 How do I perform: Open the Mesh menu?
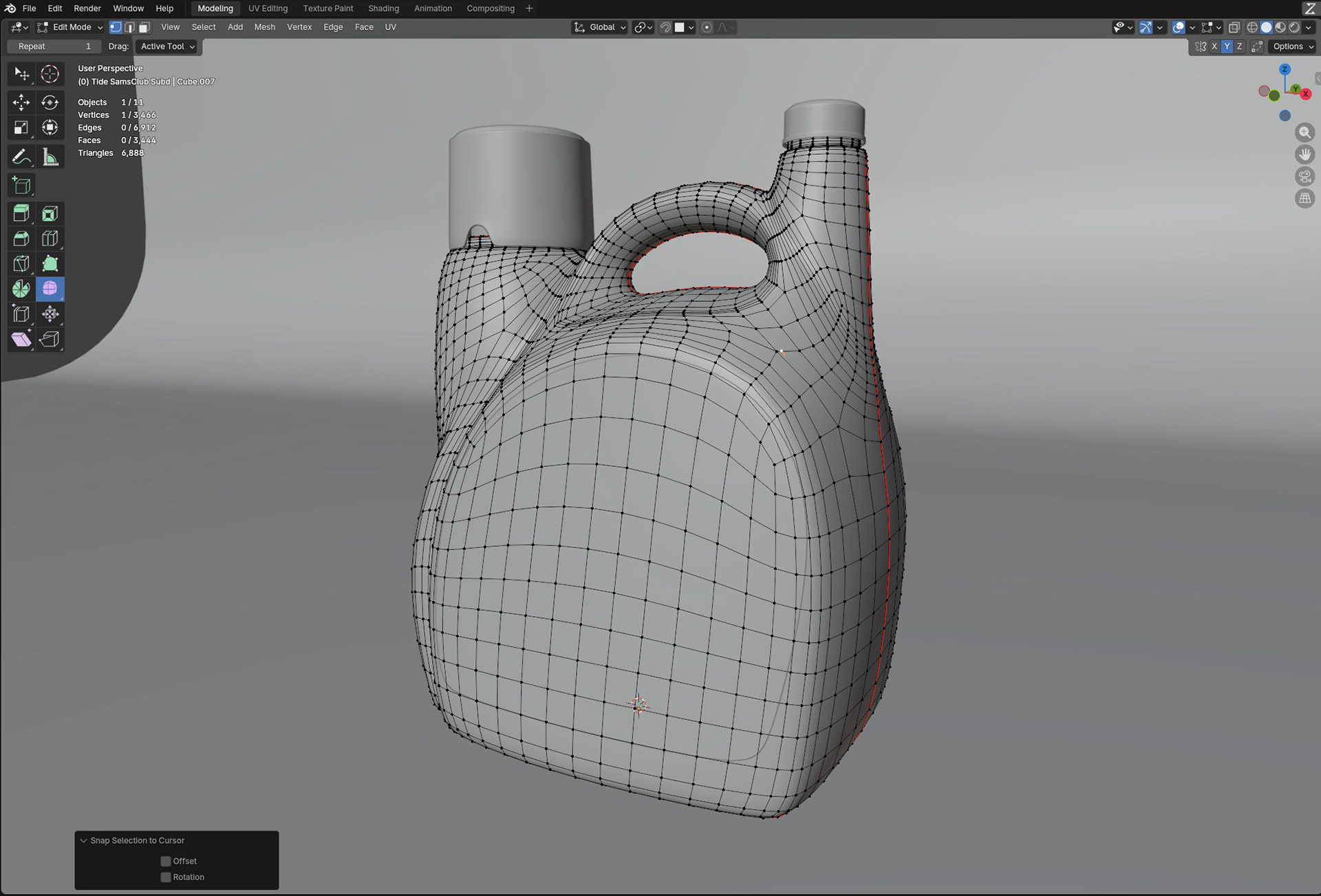tap(264, 27)
